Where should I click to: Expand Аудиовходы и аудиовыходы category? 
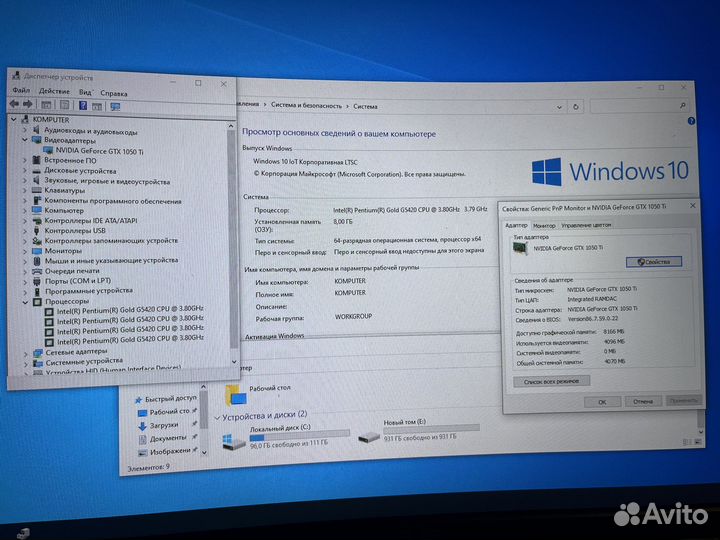tap(25, 130)
